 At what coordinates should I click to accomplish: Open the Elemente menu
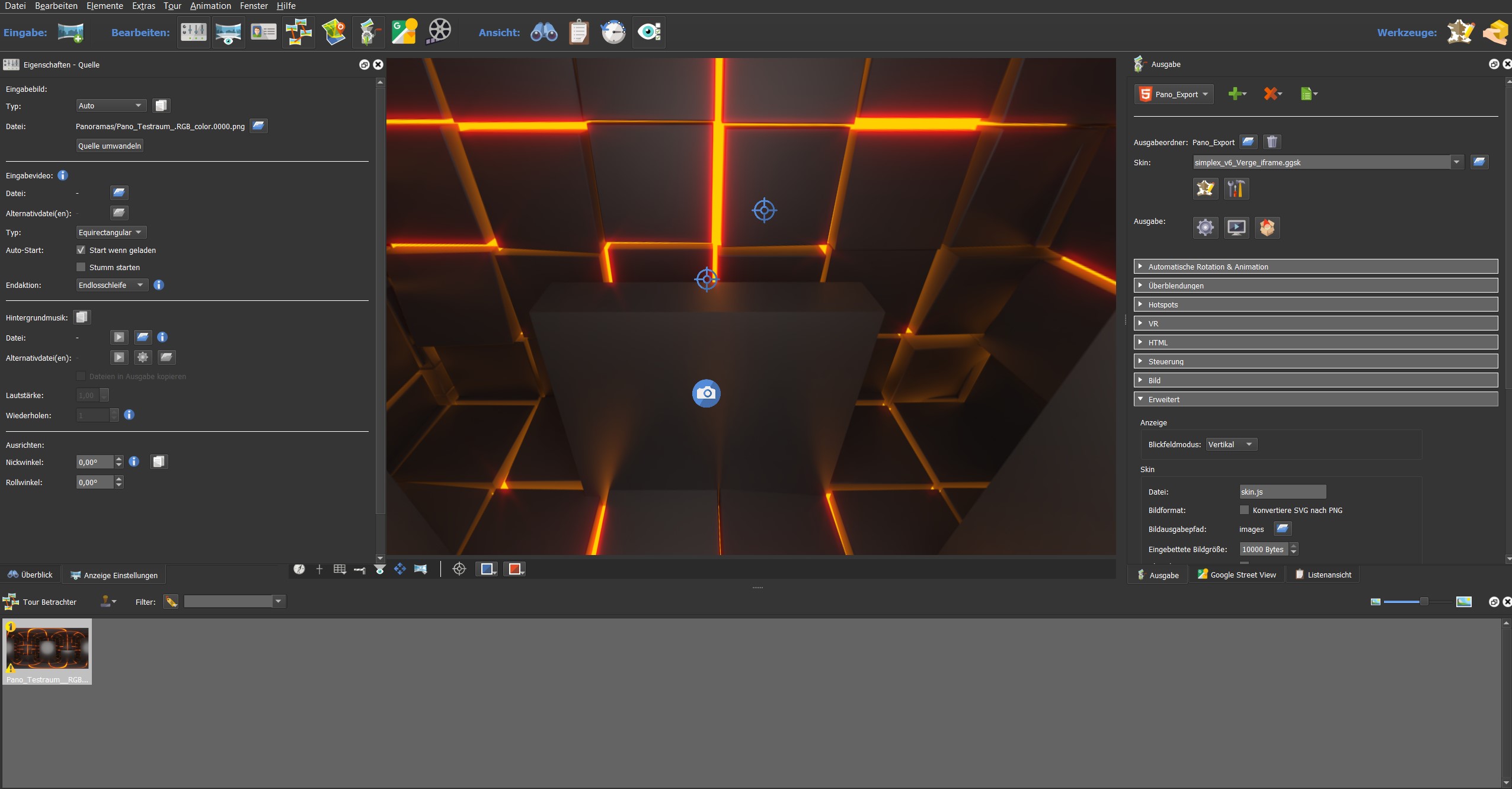coord(105,6)
